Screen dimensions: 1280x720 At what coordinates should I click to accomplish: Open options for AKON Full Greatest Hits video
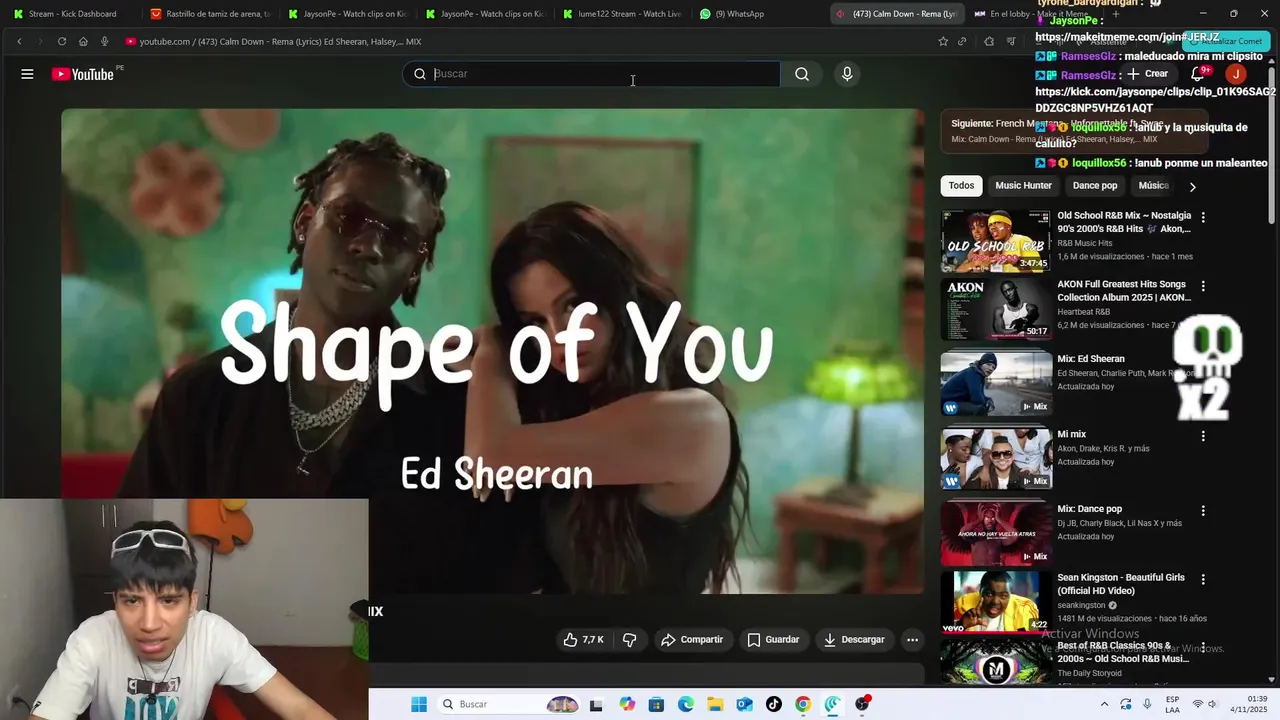[x=1203, y=286]
